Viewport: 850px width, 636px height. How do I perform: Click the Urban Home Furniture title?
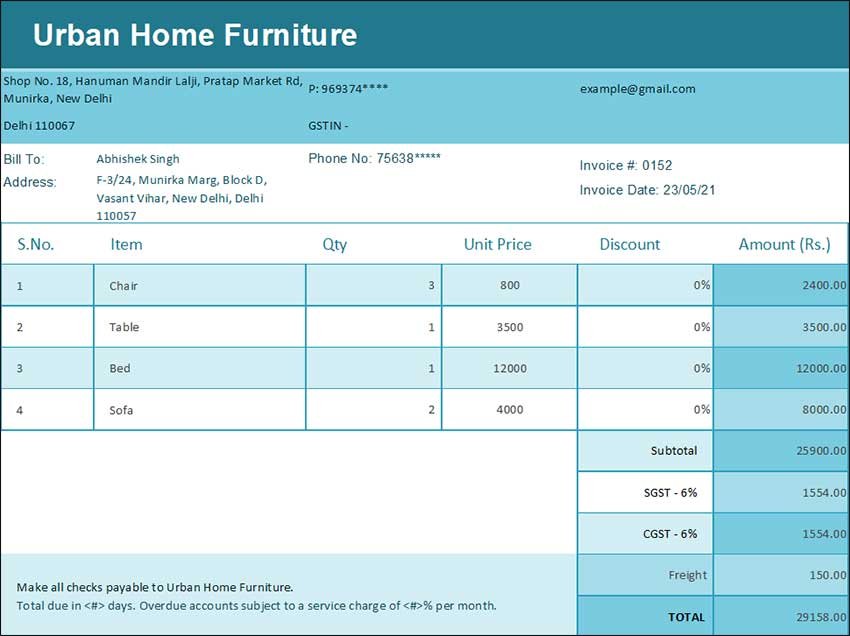195,35
